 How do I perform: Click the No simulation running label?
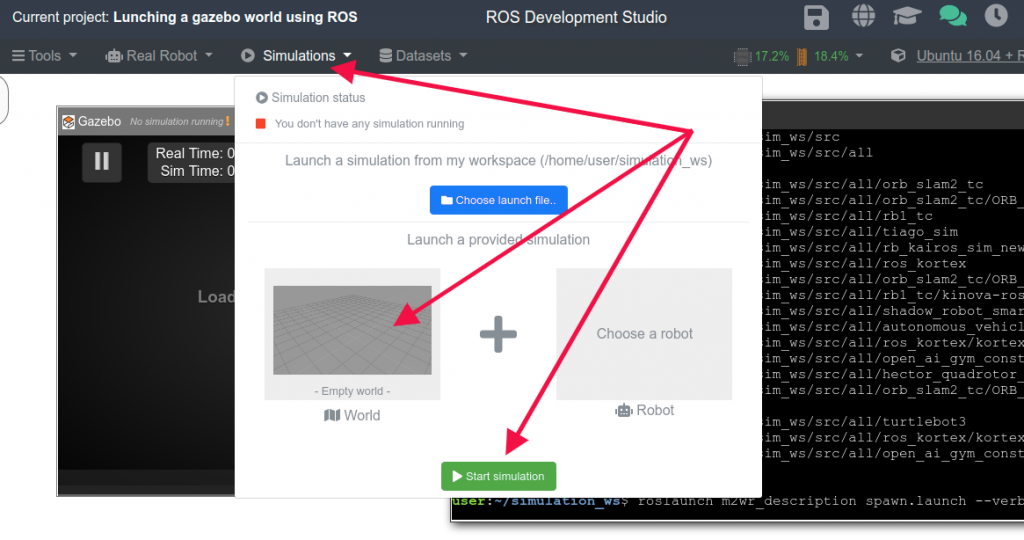176,121
